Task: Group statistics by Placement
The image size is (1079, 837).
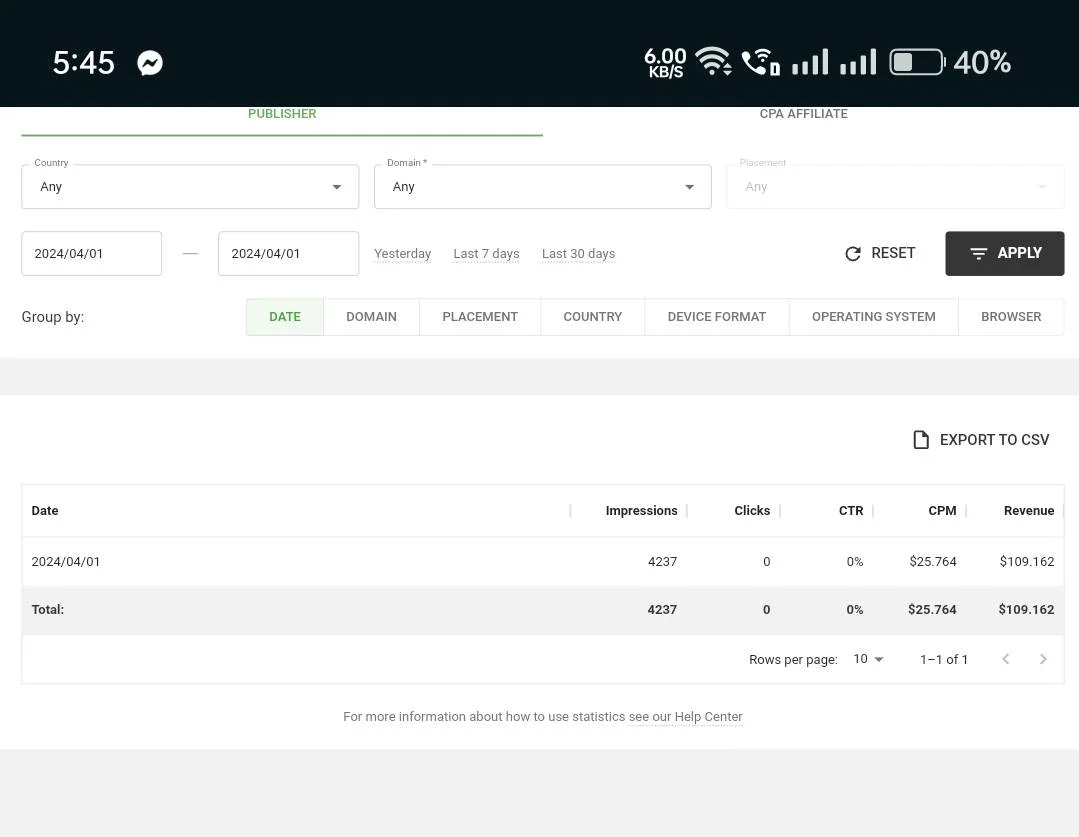Action: coord(480,317)
